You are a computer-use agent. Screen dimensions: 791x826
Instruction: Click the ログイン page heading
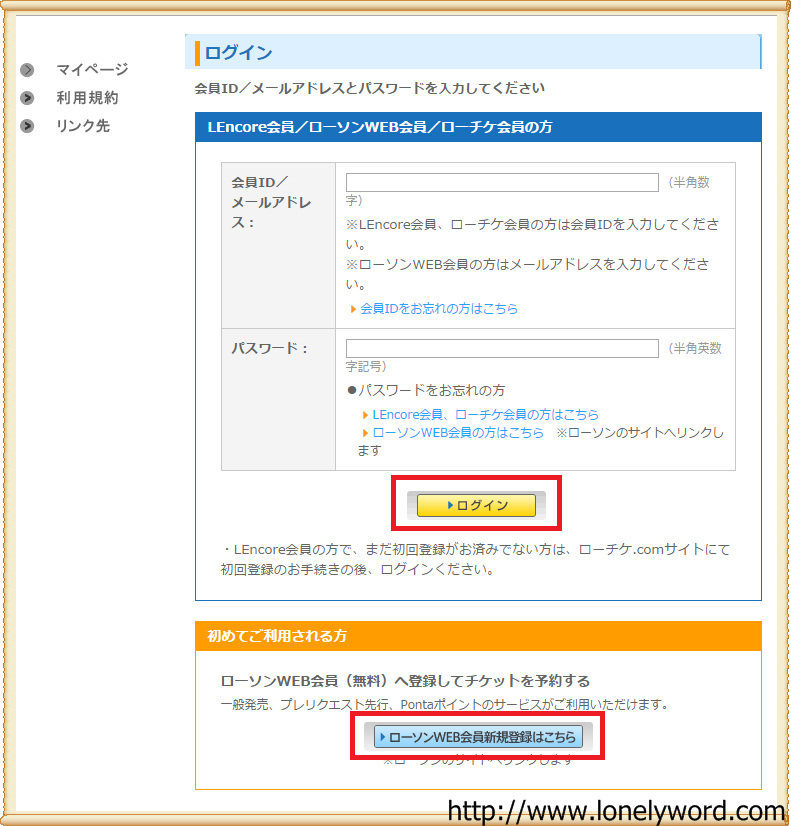tap(239, 53)
